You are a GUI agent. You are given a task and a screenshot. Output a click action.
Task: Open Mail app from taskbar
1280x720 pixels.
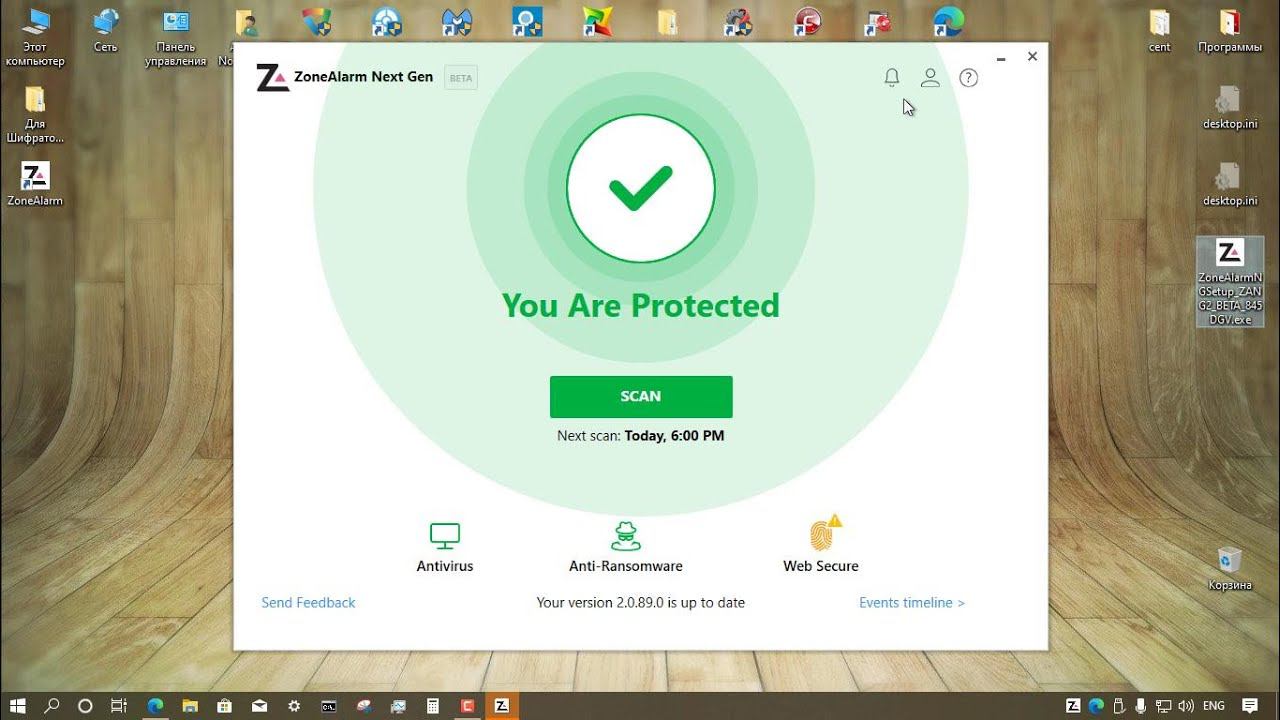259,706
